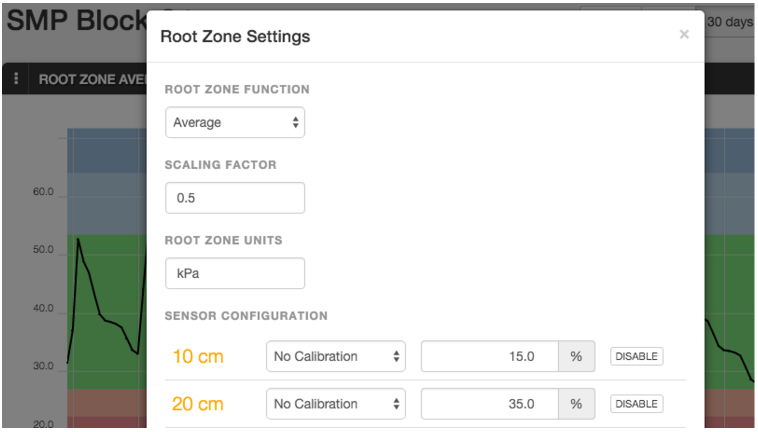Open the Root Zone Function dropdown
Image resolution: width=758 pixels, height=432 pixels.
pos(235,122)
